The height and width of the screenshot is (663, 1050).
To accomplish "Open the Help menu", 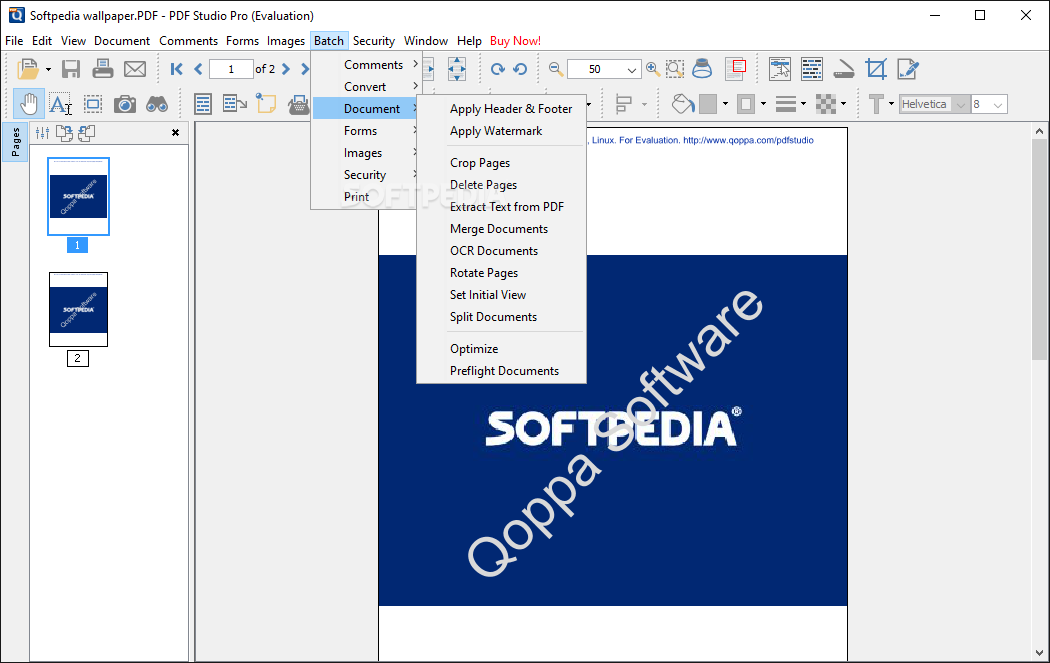I will pos(469,41).
